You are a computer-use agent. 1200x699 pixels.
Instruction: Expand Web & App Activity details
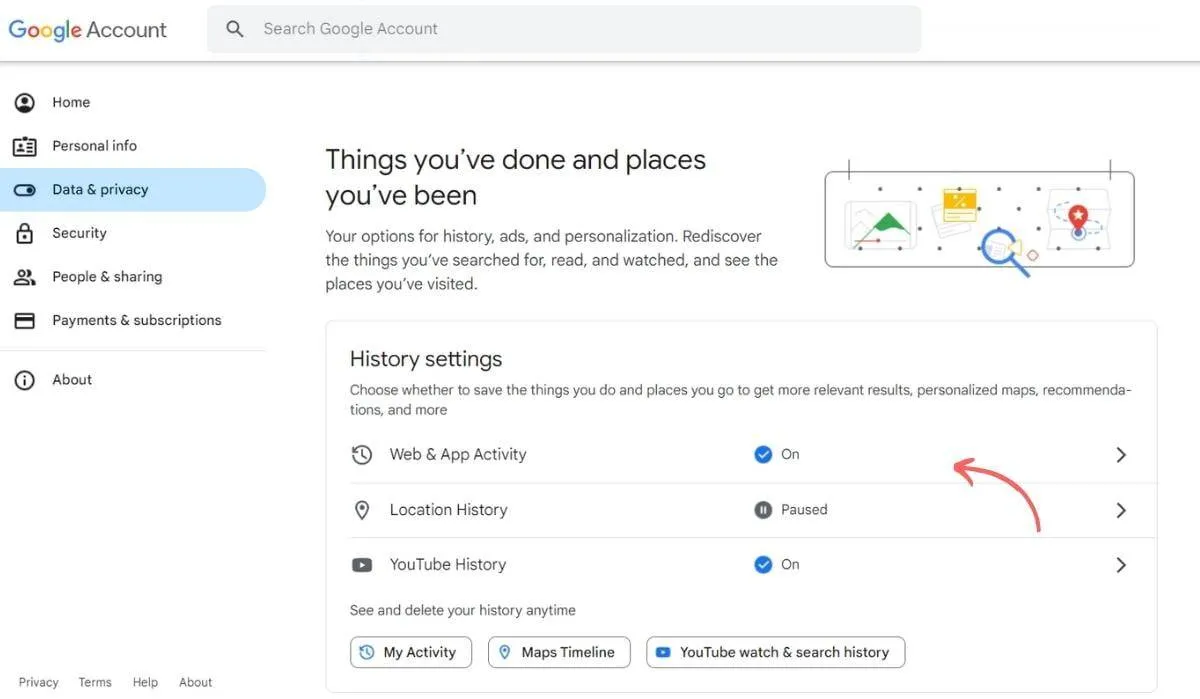1121,454
